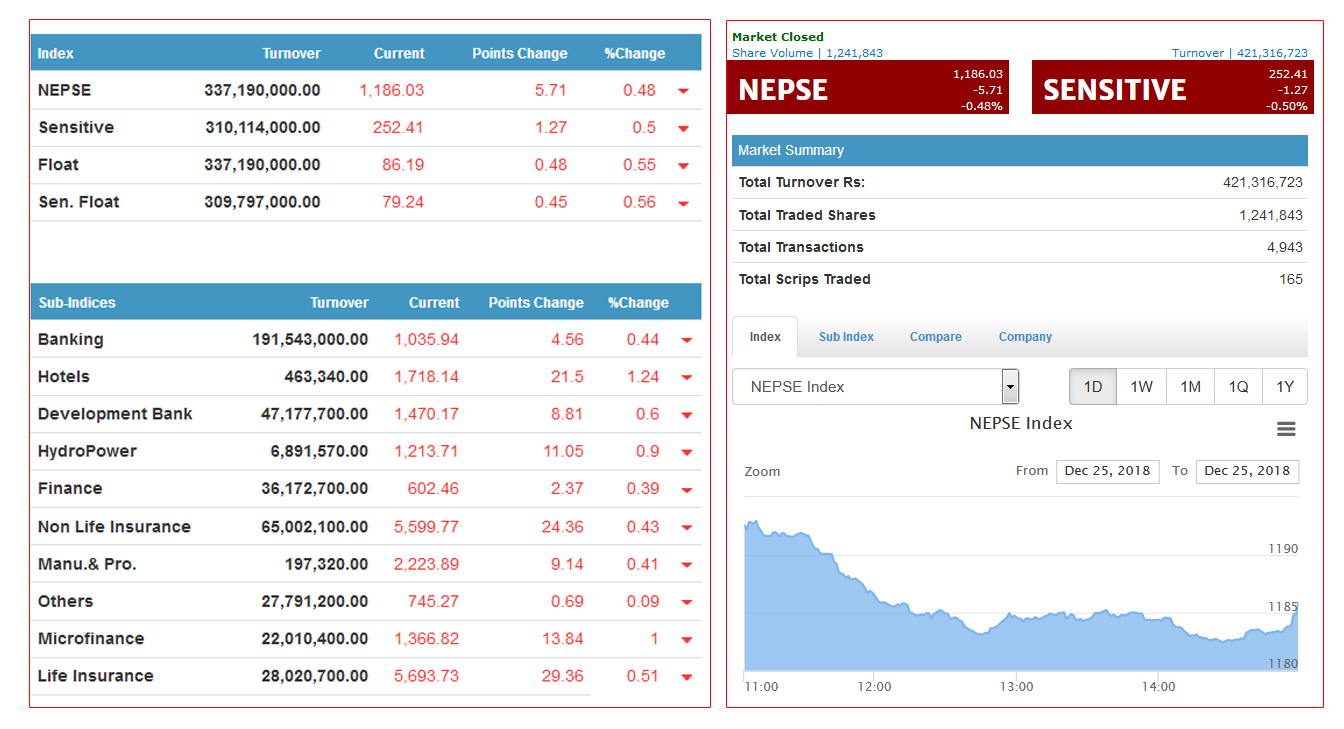Image resolution: width=1344 pixels, height=729 pixels.
Task: Click the Banking turnover 191,543,000.00
Action: point(310,340)
